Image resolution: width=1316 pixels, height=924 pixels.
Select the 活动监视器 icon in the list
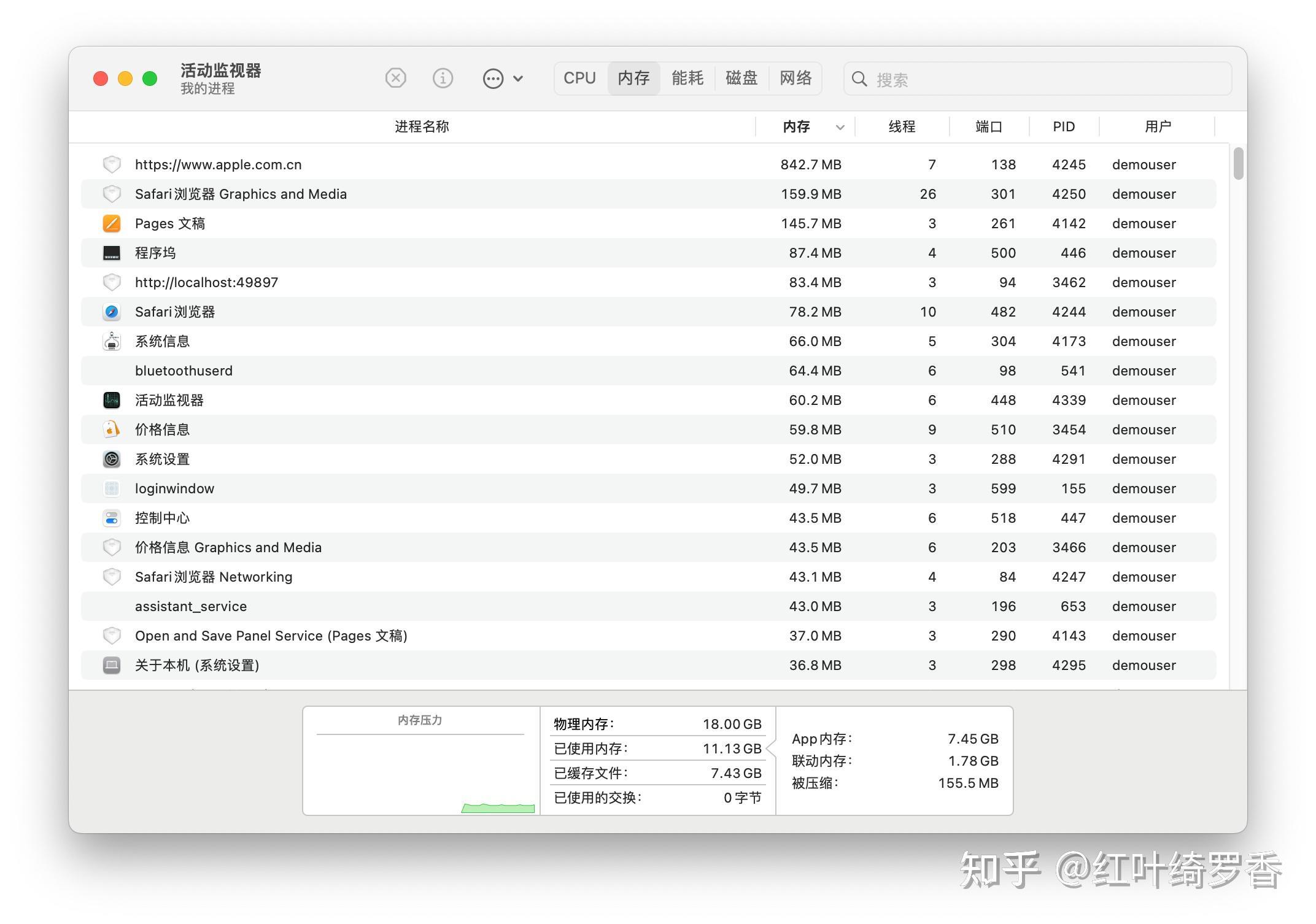[111, 400]
